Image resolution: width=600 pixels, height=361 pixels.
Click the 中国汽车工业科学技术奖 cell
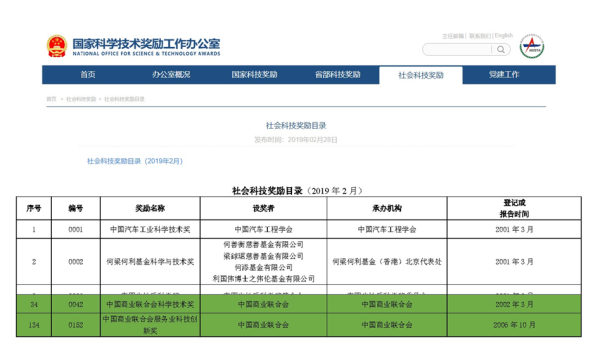[150, 229]
